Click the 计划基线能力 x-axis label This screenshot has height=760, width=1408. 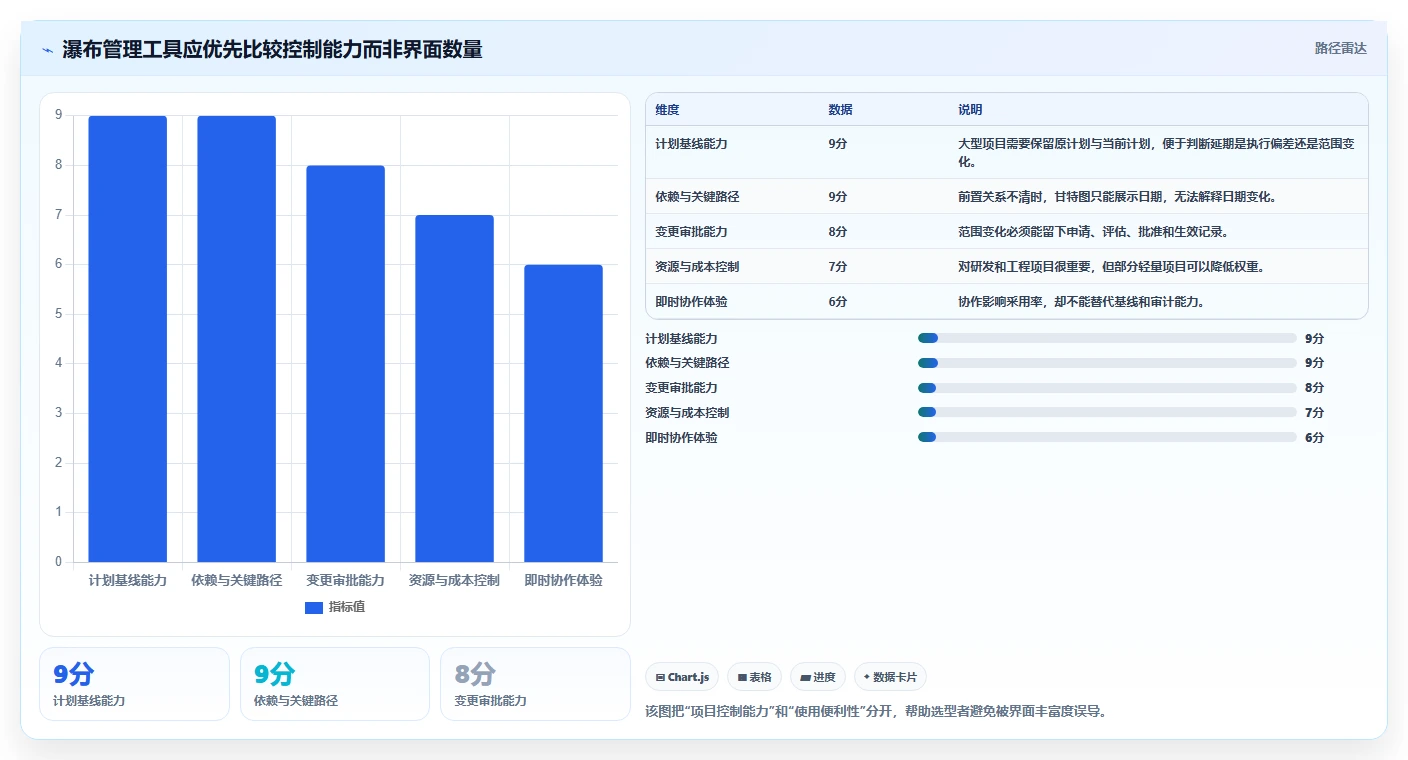click(127, 580)
